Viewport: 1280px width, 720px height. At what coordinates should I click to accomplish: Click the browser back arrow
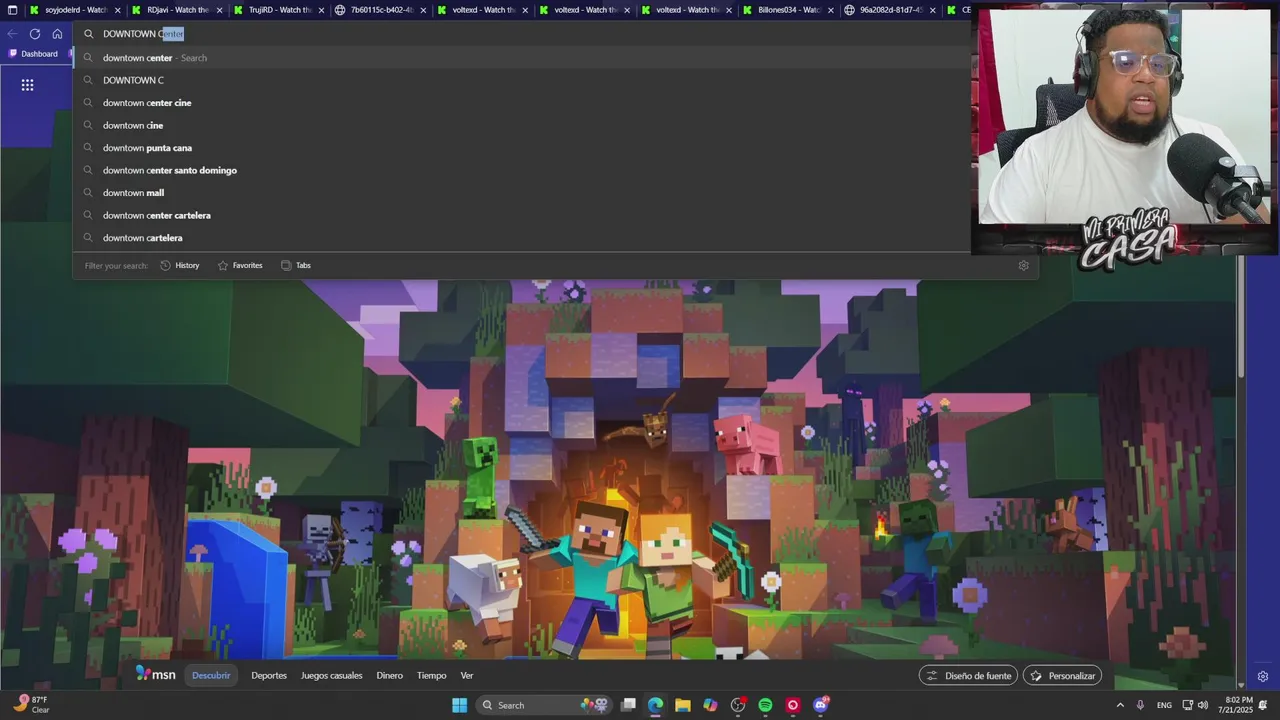[x=12, y=33]
